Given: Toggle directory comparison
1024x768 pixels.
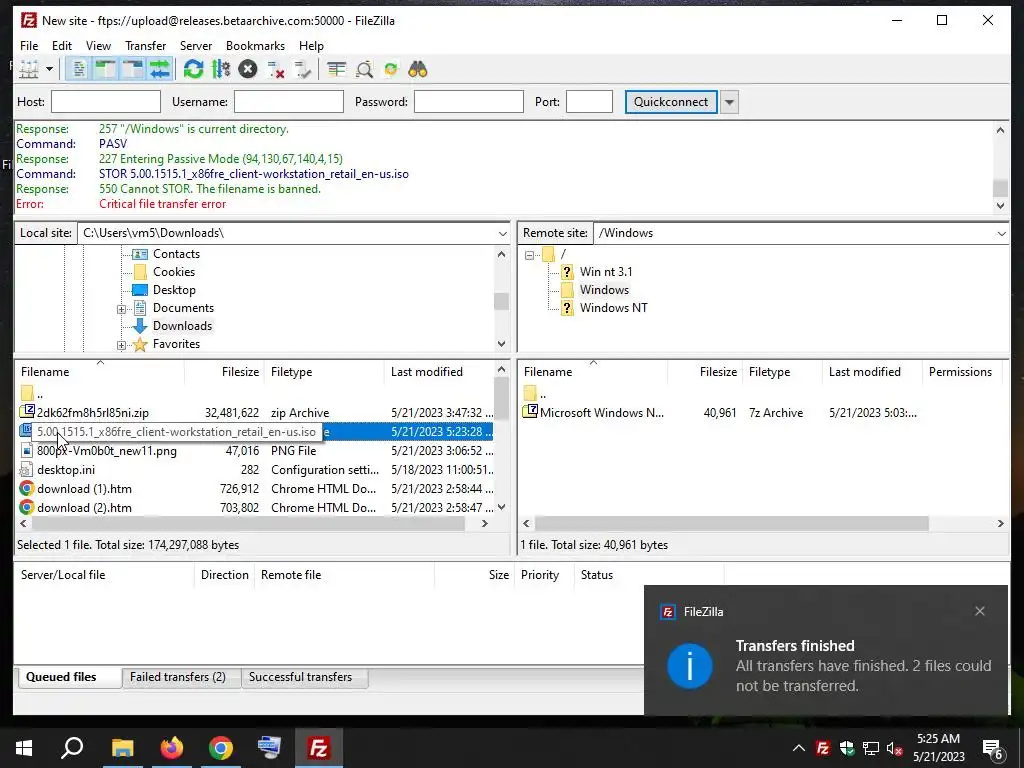Looking at the screenshot, I should pyautogui.click(x=364, y=69).
